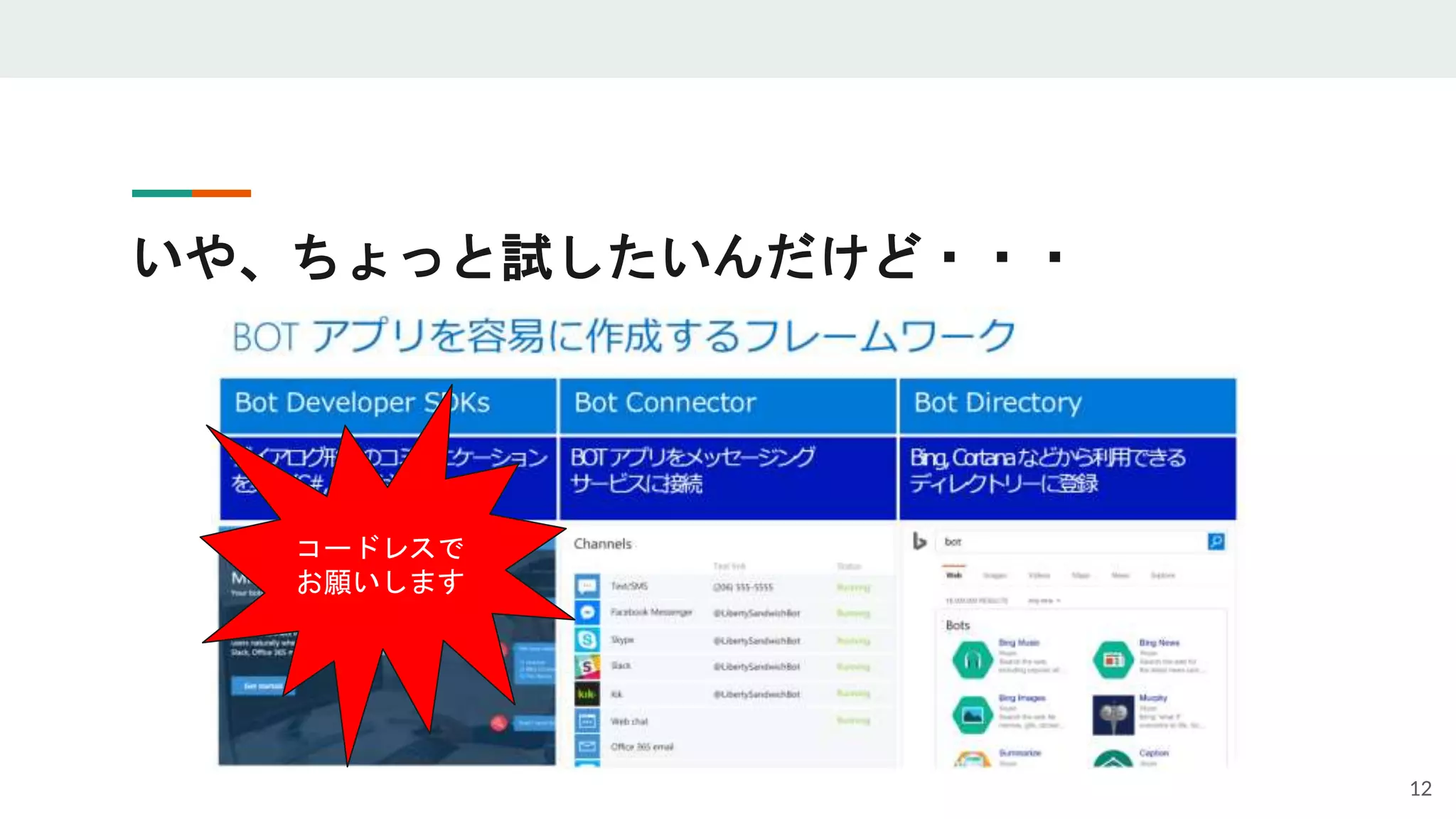Click the 'Bot Developer SDKs' header box

pyautogui.click(x=388, y=405)
